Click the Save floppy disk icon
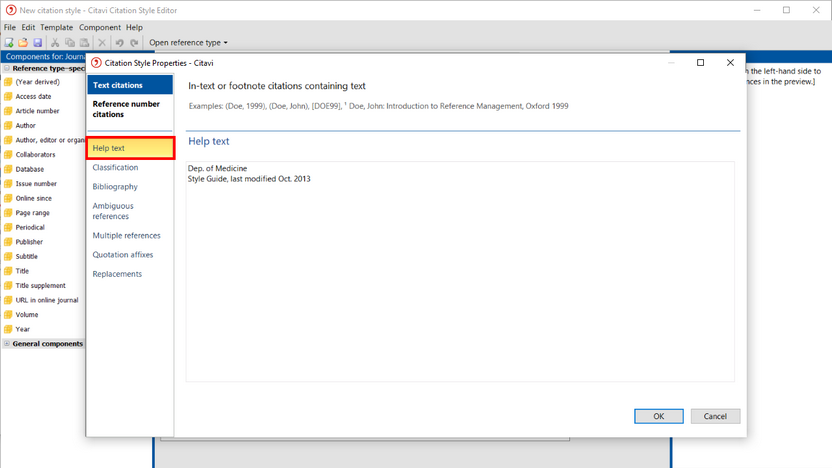The image size is (832, 468). [x=38, y=42]
